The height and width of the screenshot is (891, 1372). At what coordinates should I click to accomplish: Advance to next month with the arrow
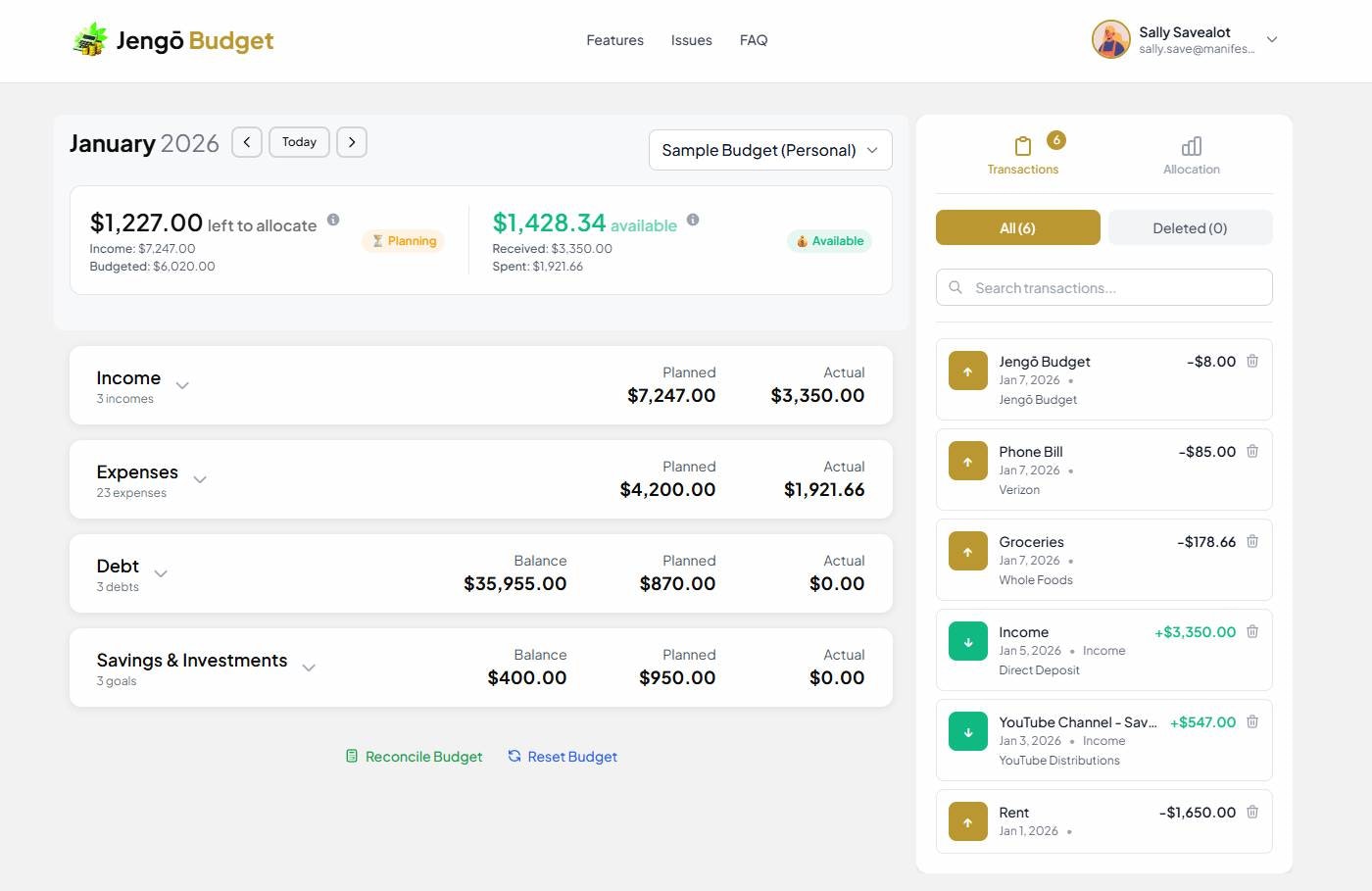point(352,142)
